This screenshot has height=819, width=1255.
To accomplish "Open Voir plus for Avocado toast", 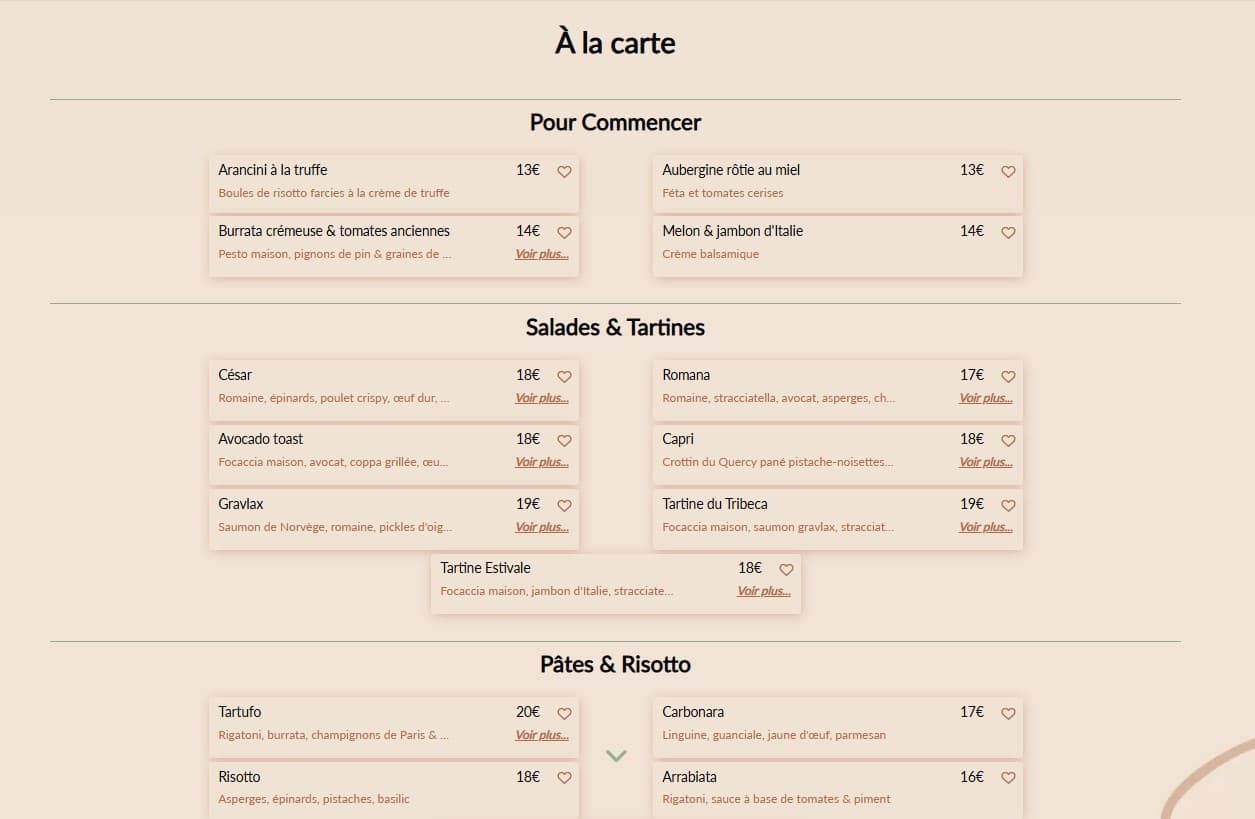I will pyautogui.click(x=541, y=461).
